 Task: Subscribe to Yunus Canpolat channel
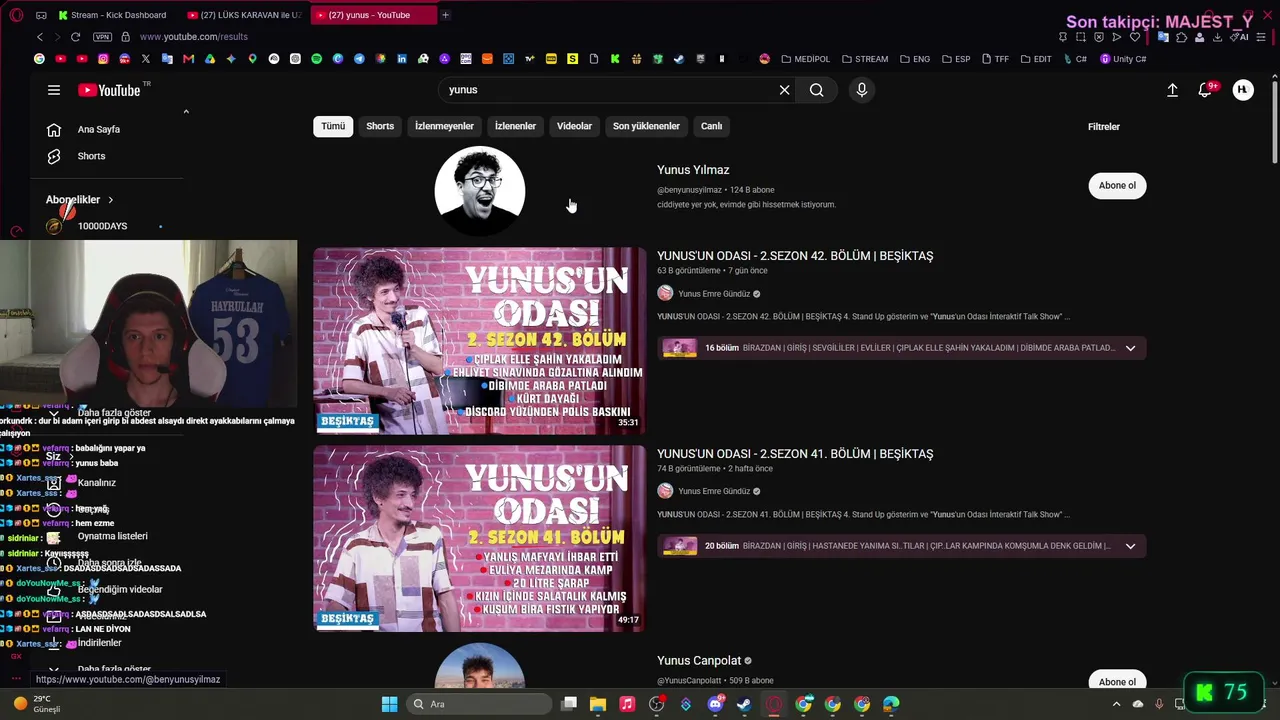pos(1117,681)
